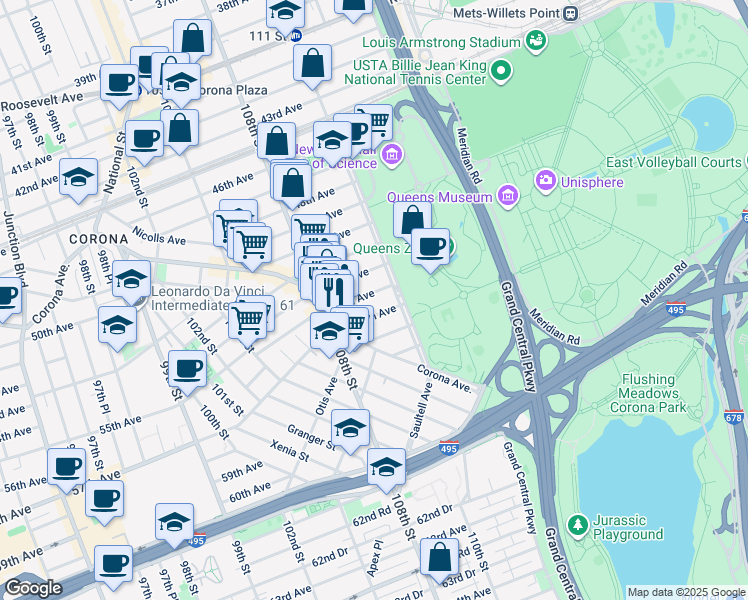Click the Mets-Willets Point train station icon
748x600 pixels.
571,13
